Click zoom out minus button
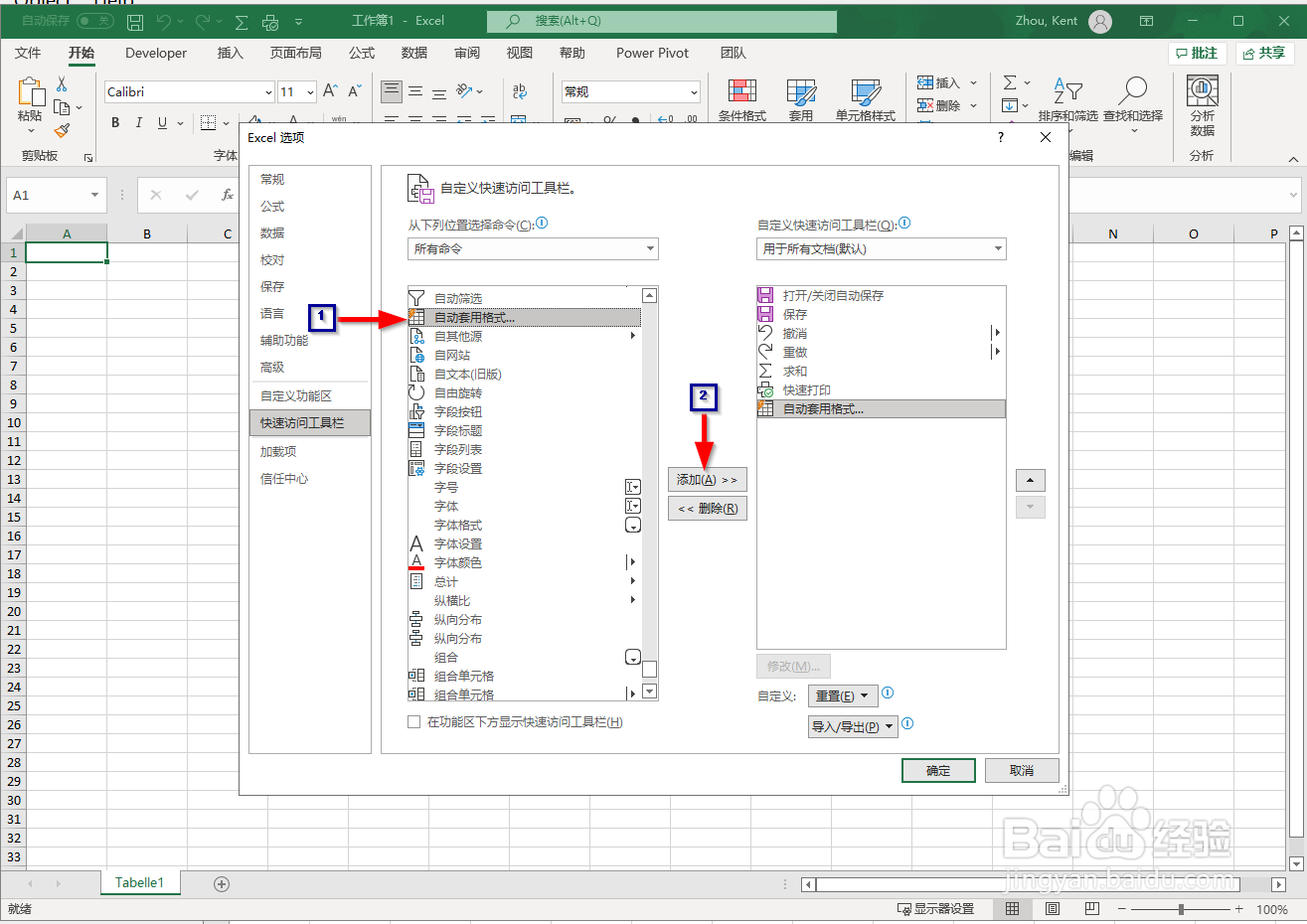 click(1121, 909)
